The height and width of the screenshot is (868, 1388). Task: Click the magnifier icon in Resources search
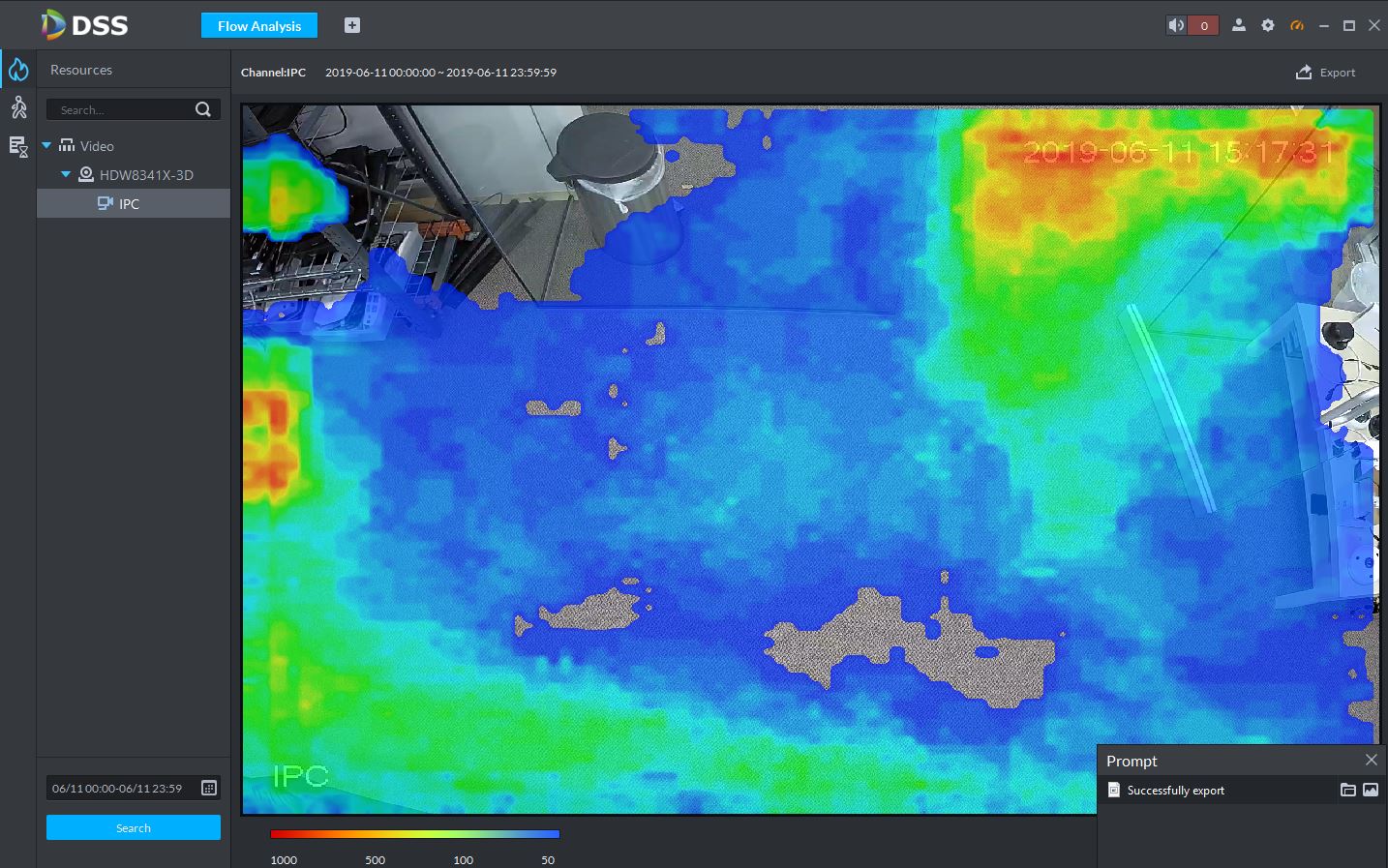tap(203, 109)
